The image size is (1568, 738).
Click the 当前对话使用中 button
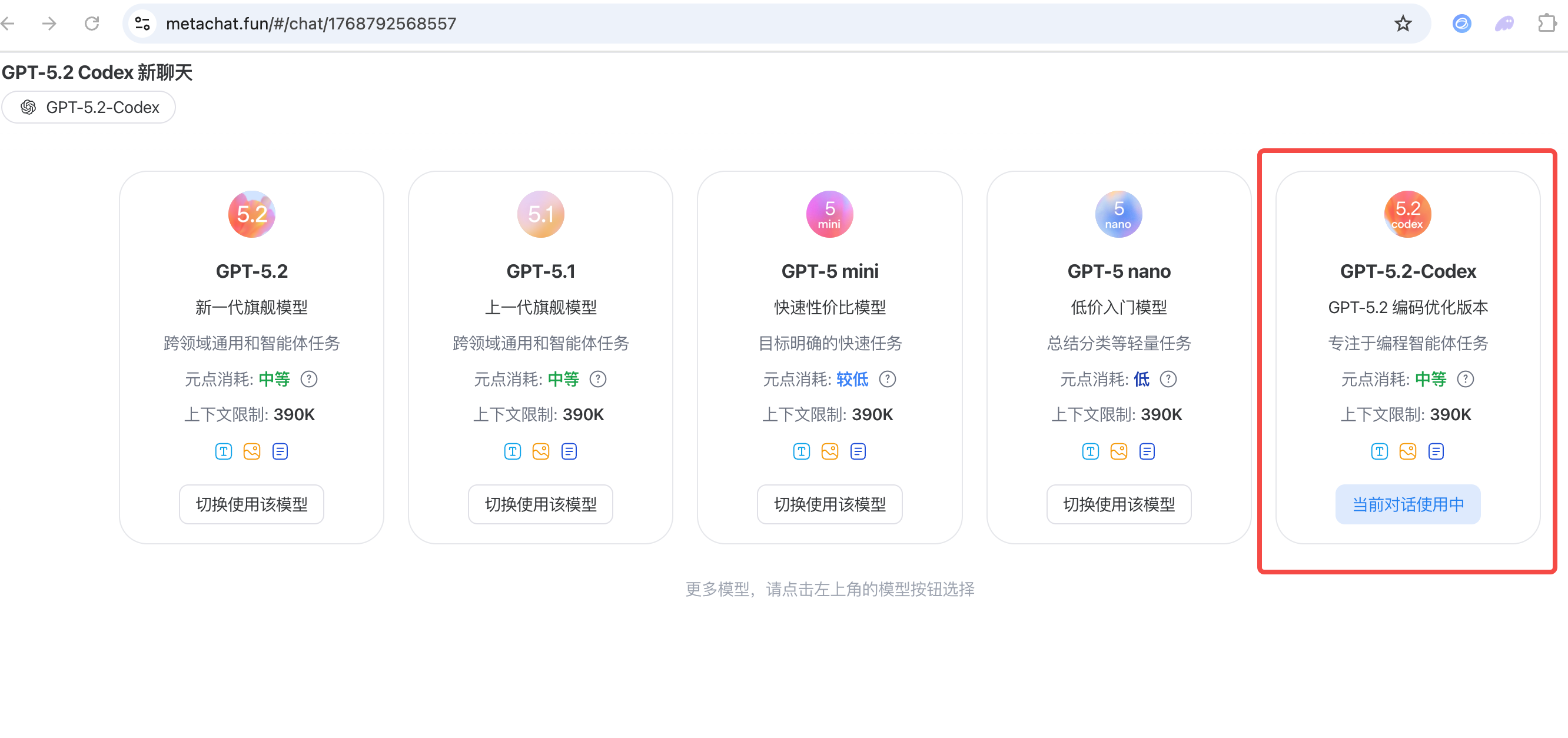pyautogui.click(x=1407, y=504)
